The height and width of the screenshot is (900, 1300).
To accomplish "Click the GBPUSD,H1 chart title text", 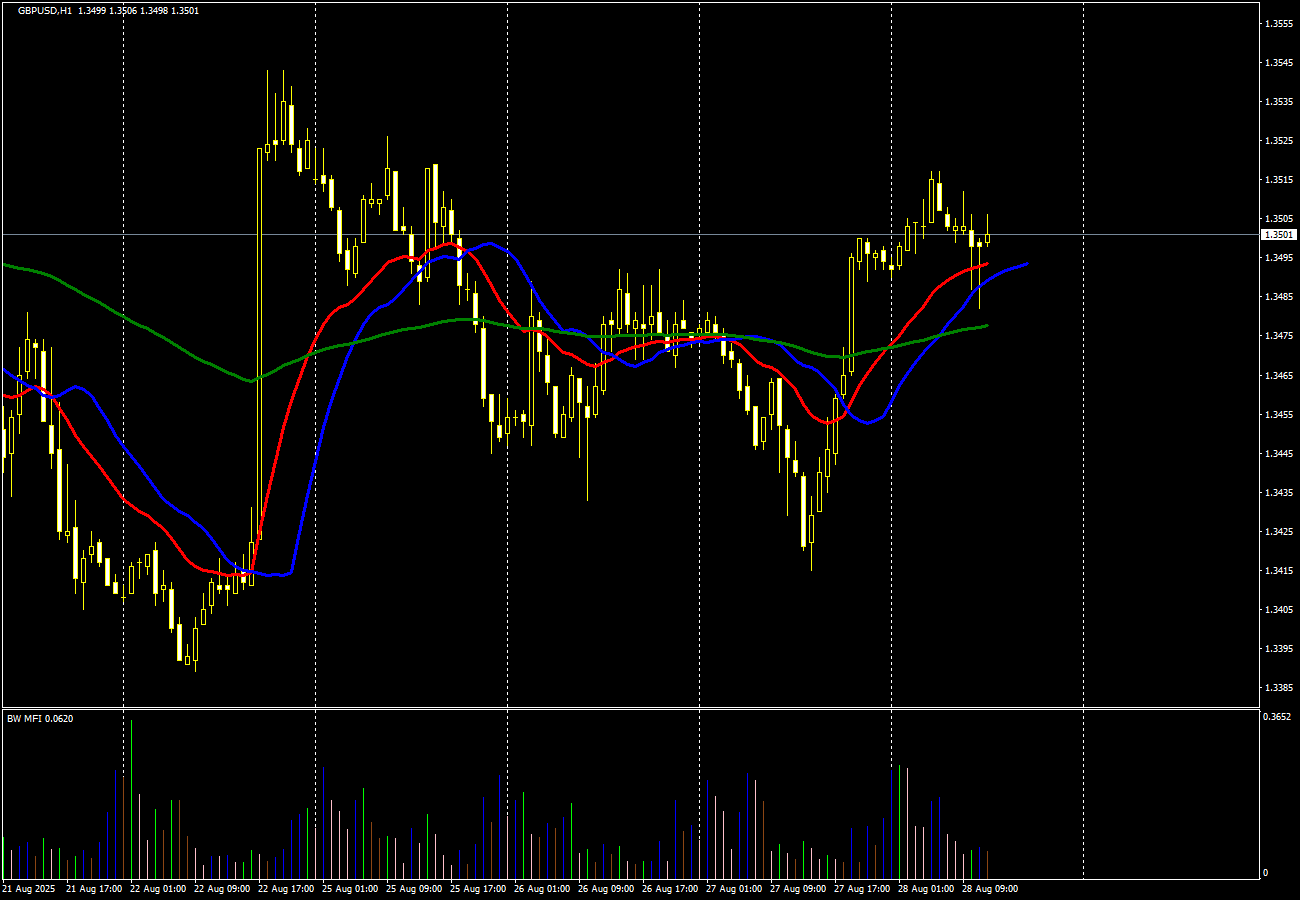I will 45,10.
